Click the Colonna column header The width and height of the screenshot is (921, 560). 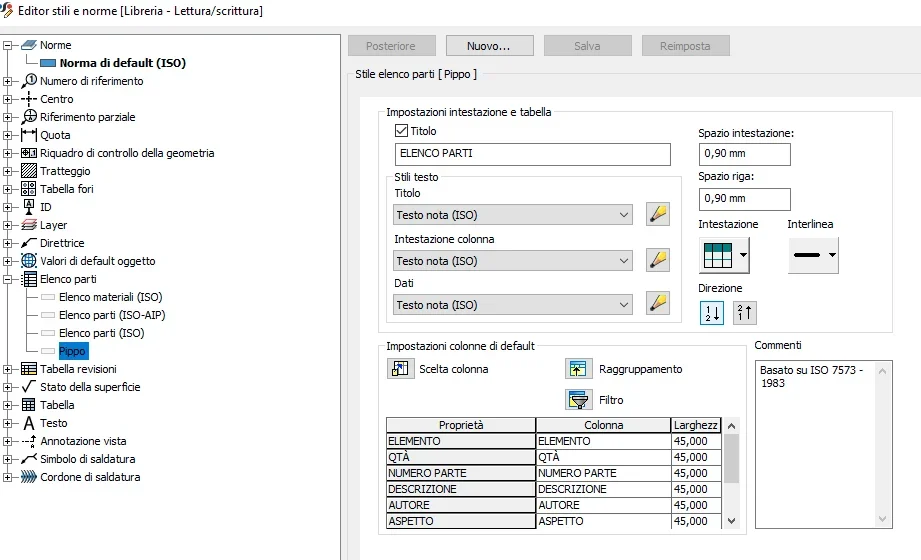click(603, 425)
